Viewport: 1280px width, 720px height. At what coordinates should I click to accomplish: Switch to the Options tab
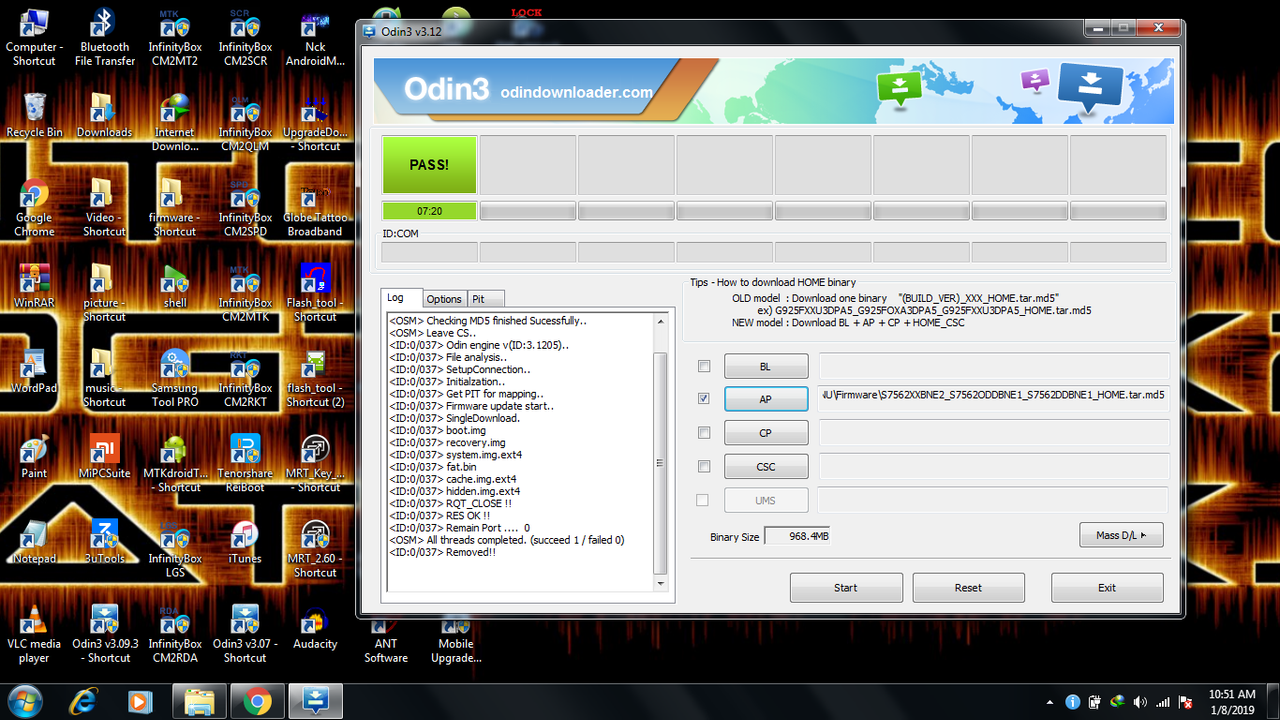[444, 299]
